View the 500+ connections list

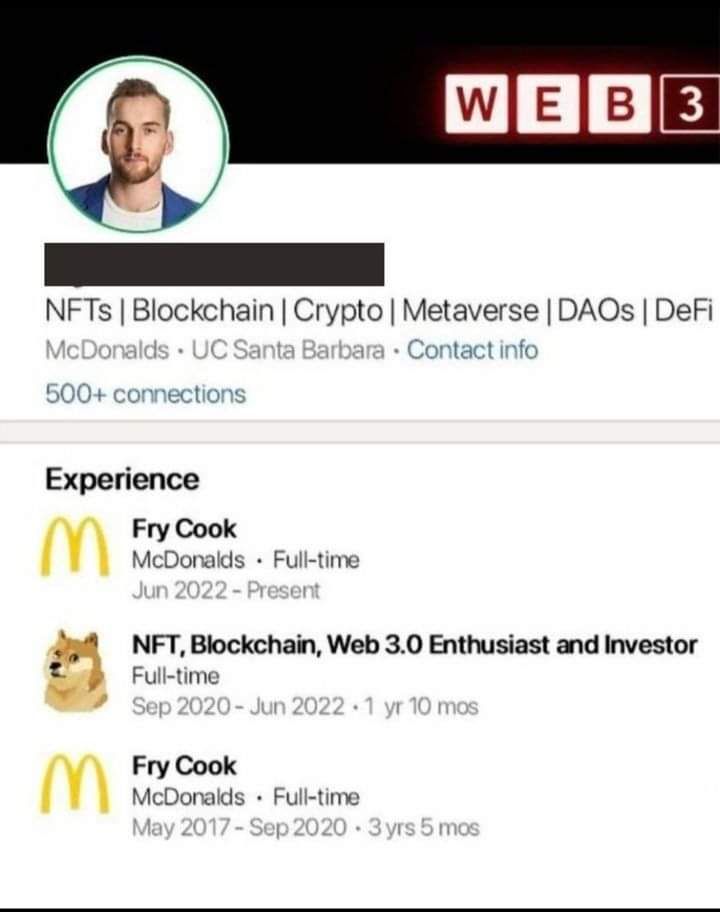145,394
